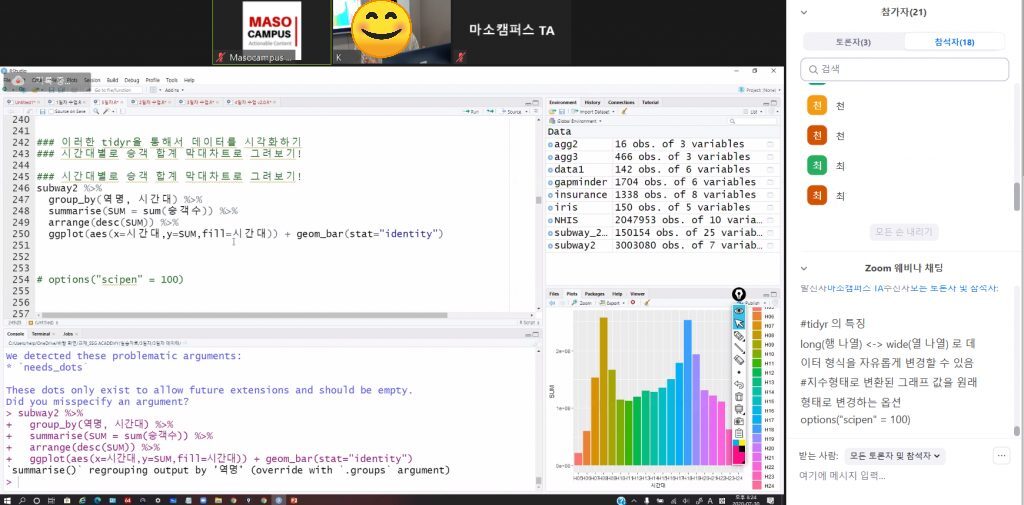Open the recipient selector 모든 토론자 및 참석자
The image size is (1024, 505).
[x=897, y=456]
